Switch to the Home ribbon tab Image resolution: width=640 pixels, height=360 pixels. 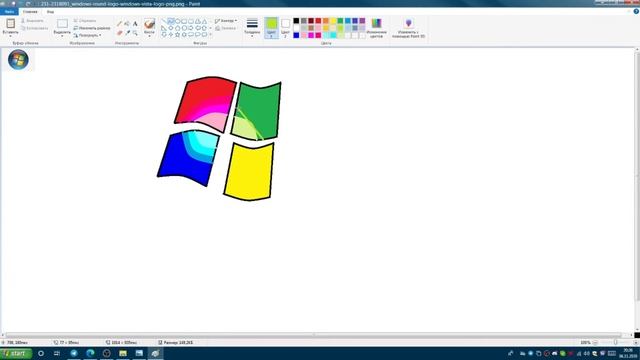(x=30, y=12)
